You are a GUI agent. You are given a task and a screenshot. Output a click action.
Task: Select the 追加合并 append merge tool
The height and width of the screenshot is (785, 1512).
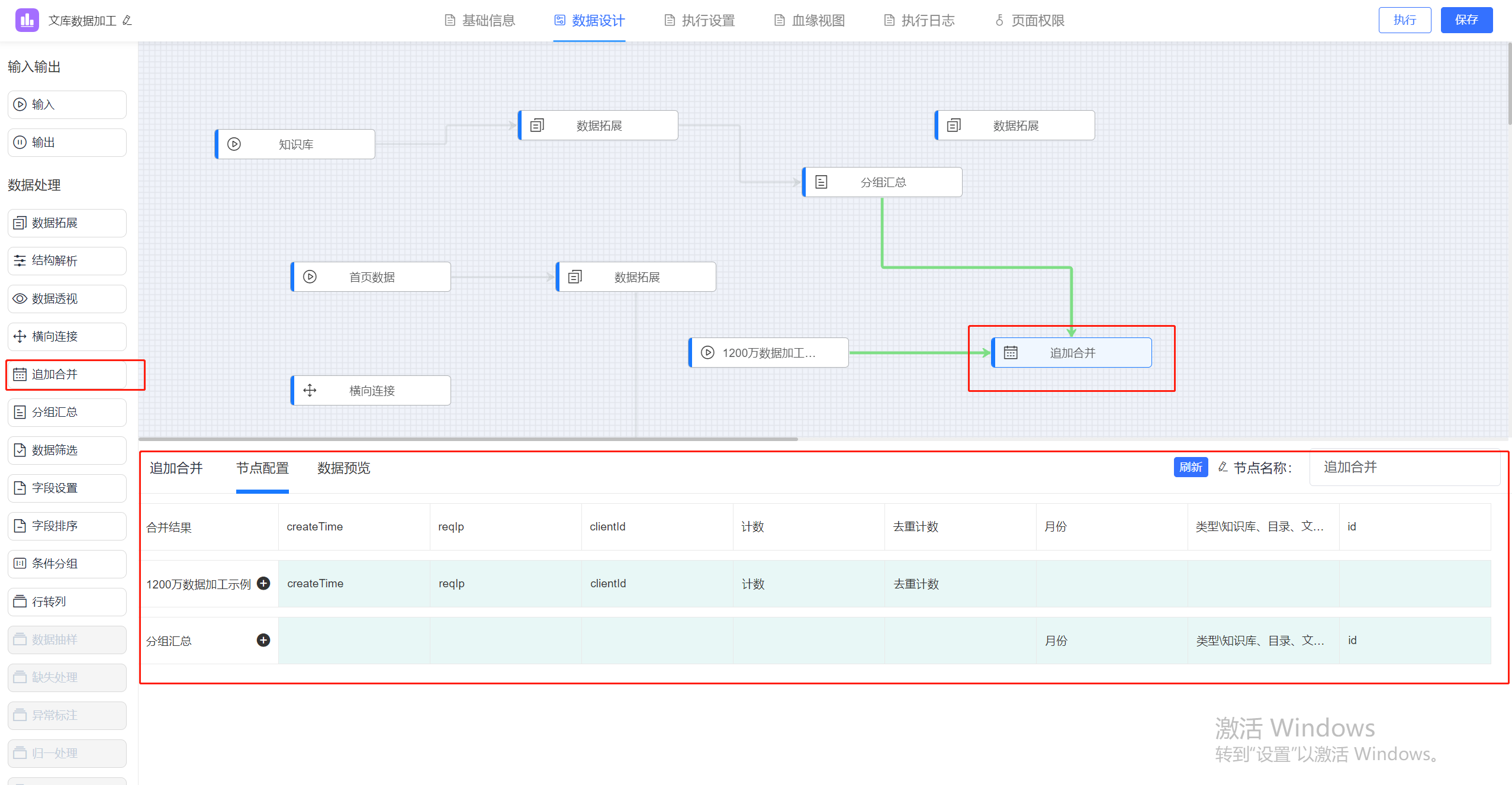click(66, 374)
